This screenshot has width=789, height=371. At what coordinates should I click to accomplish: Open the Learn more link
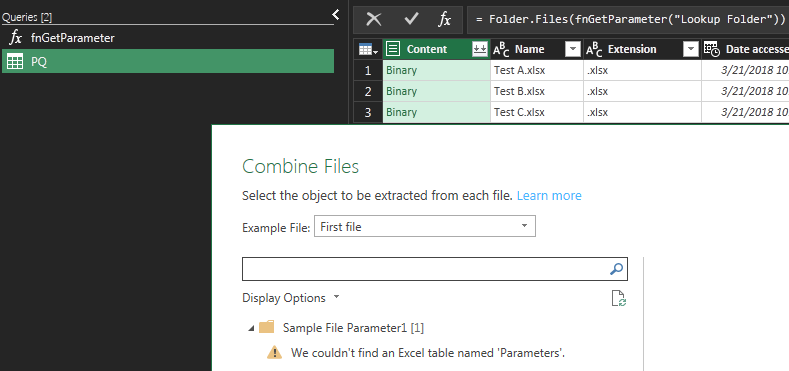tap(549, 196)
